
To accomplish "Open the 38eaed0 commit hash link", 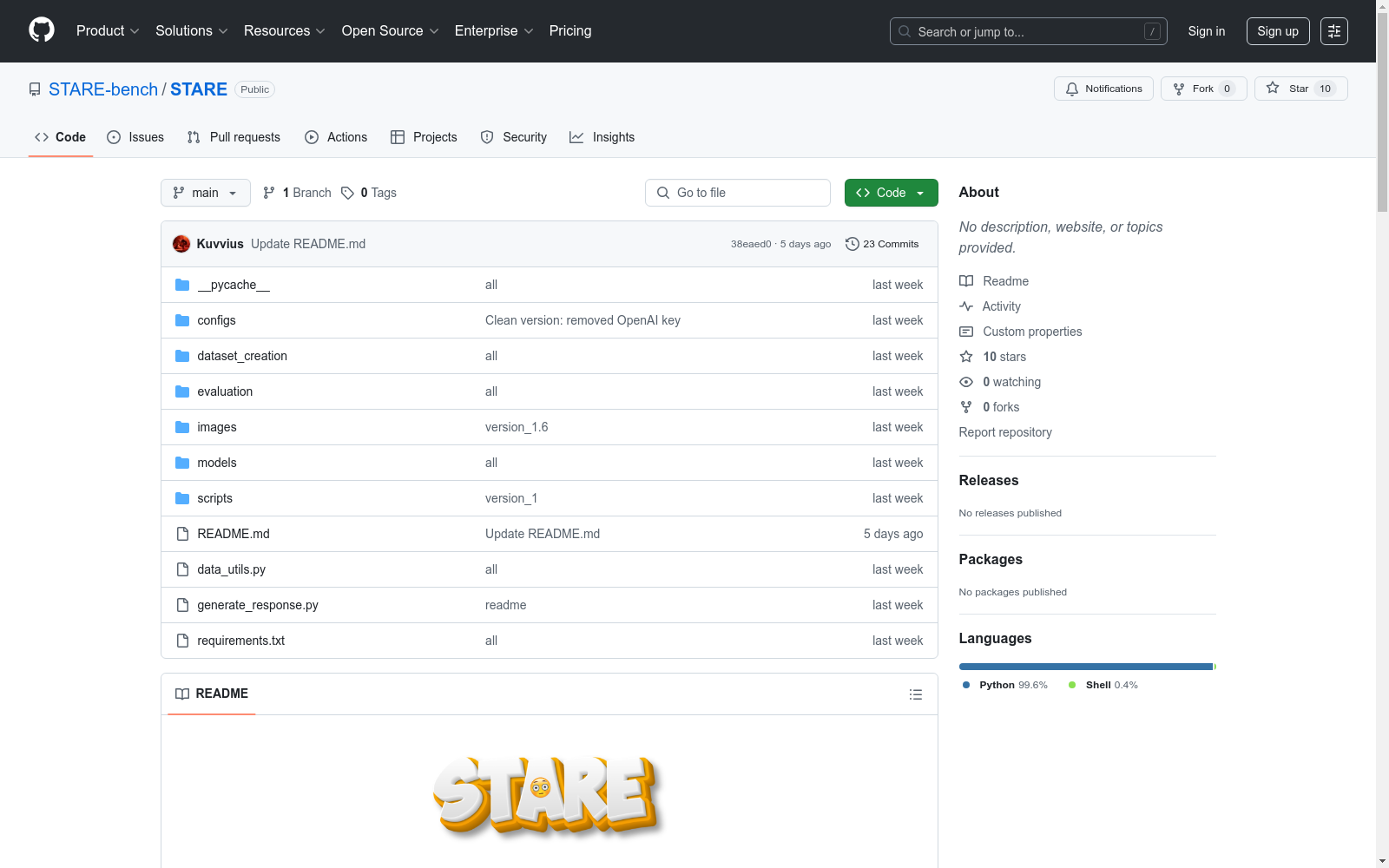I will [751, 244].
